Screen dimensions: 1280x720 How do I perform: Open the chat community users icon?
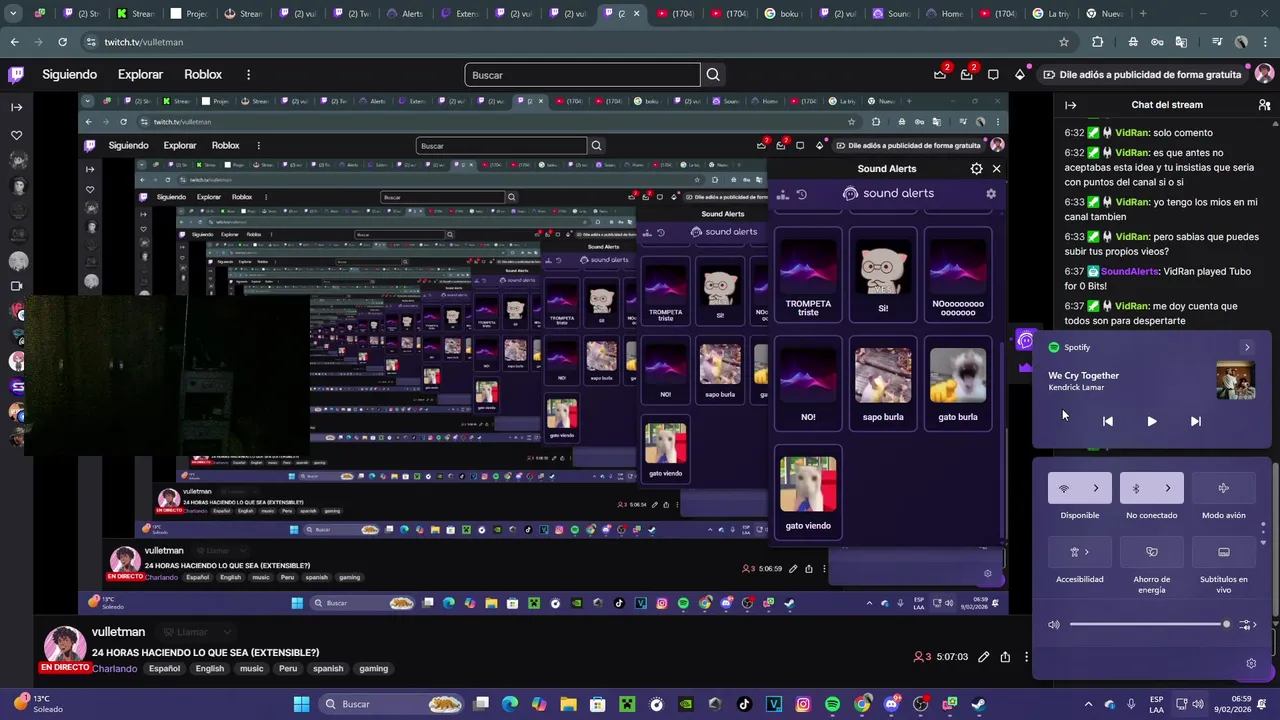pyautogui.click(x=1264, y=105)
